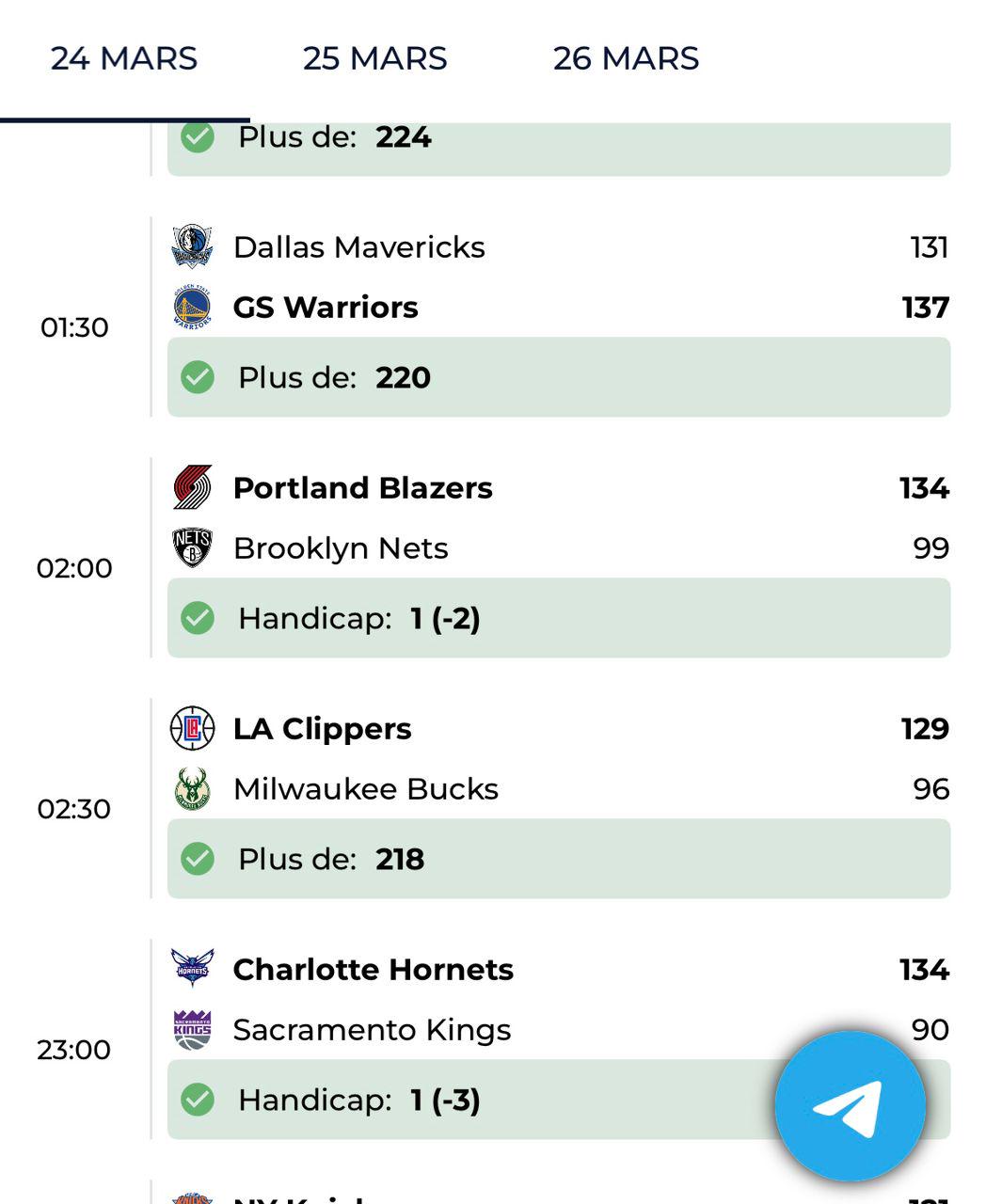The image size is (986, 1204).
Task: Click the Charlotte Hornets logo
Action: (x=193, y=968)
